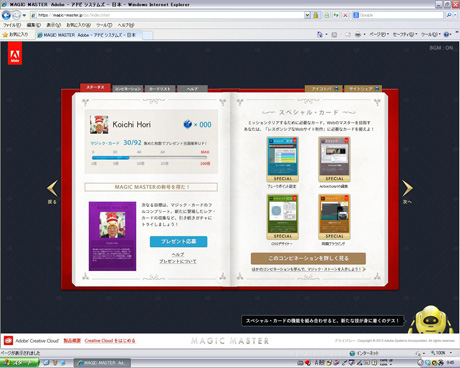Open the ページ(P) toolbar dropdown

[x=379, y=34]
